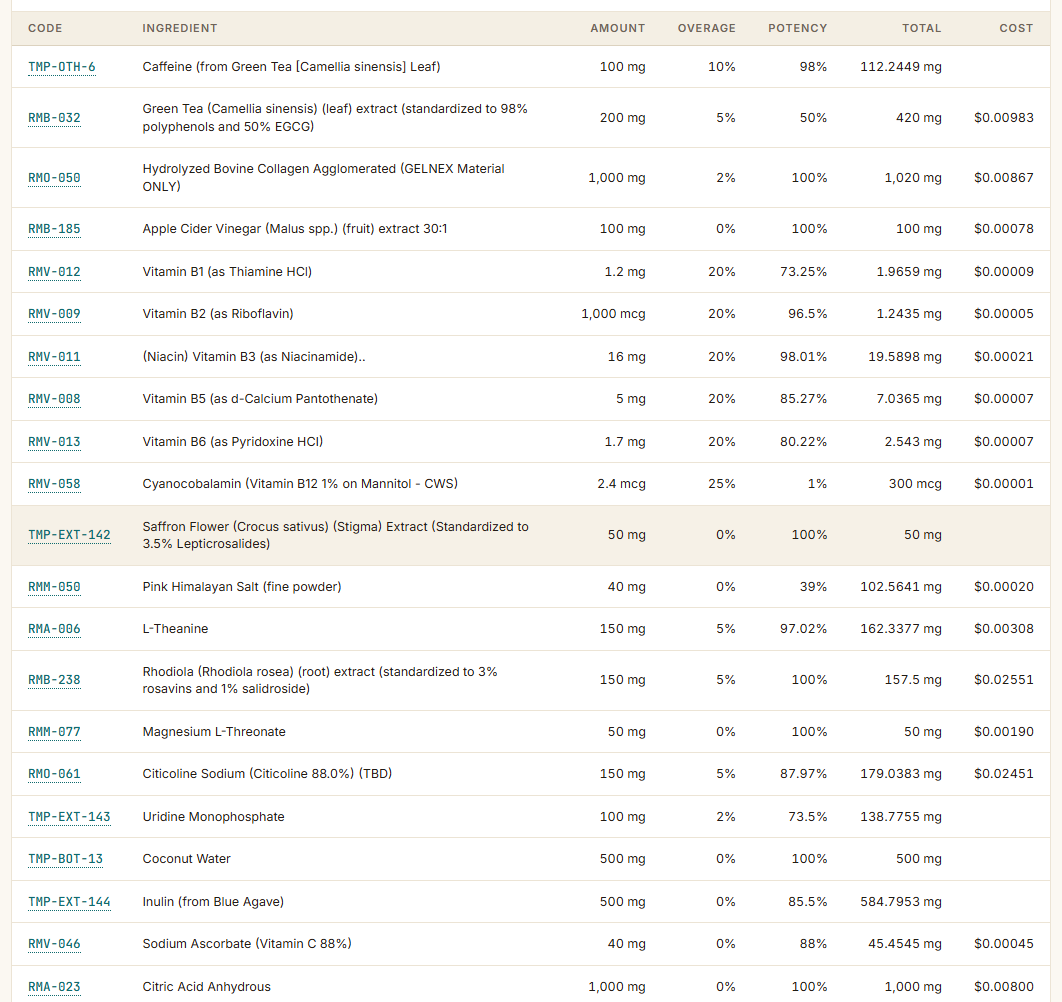The image size is (1062, 1002).
Task: Open ingredient code RMA-006
Action: coord(54,629)
